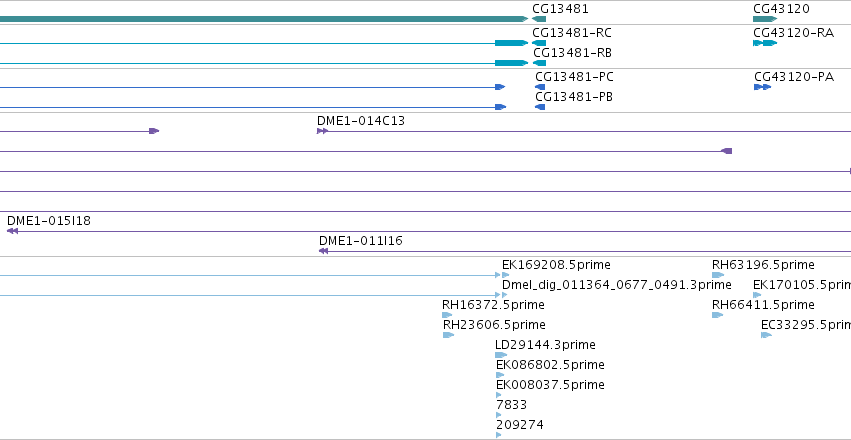Screen dimensions: 851x440
Task: Open the CG13481-PC protein label
Action: [x=574, y=77]
